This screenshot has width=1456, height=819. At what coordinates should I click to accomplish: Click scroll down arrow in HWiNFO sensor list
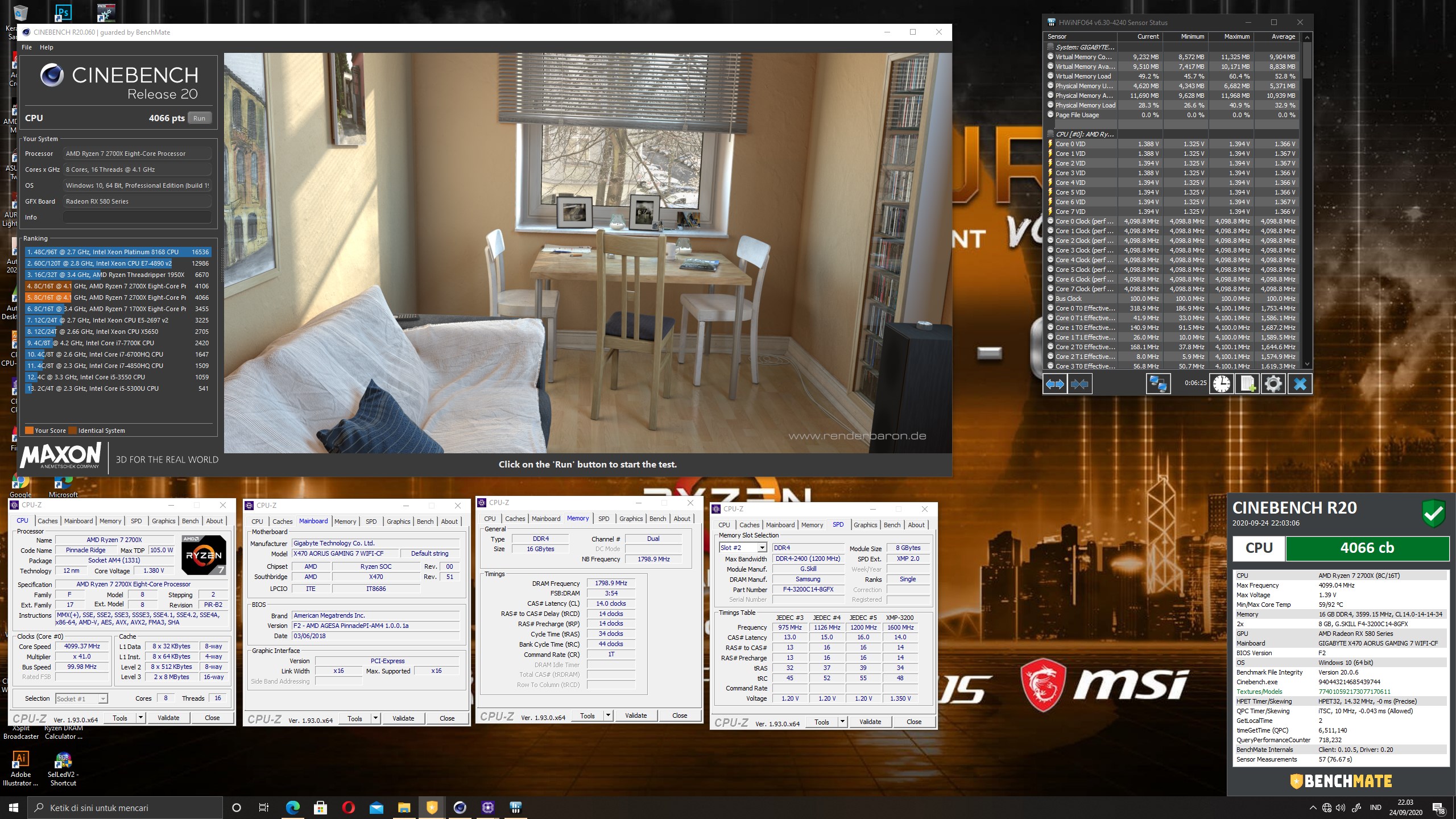[x=1306, y=364]
